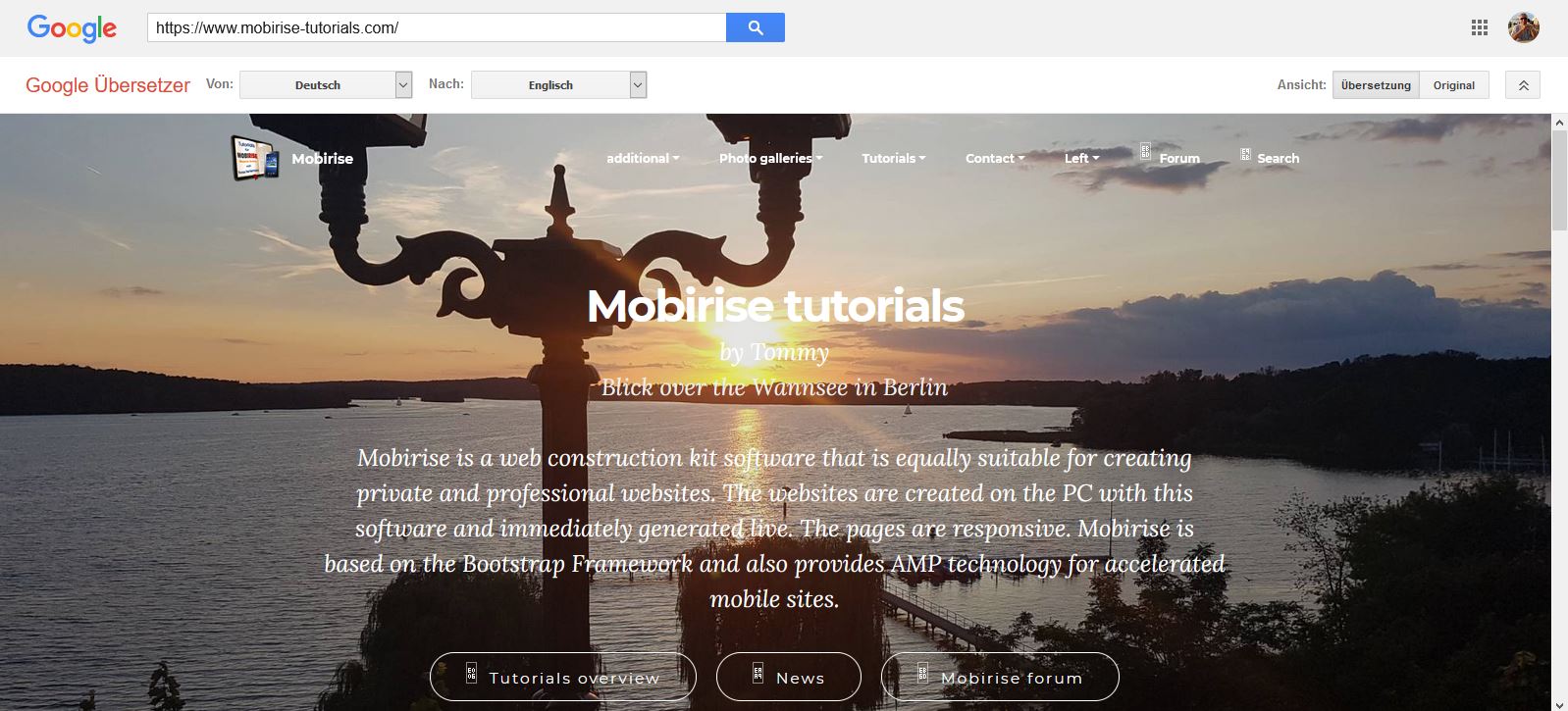This screenshot has width=1568, height=711.
Task: Switch view to Übersetzung
Action: pos(1376,85)
